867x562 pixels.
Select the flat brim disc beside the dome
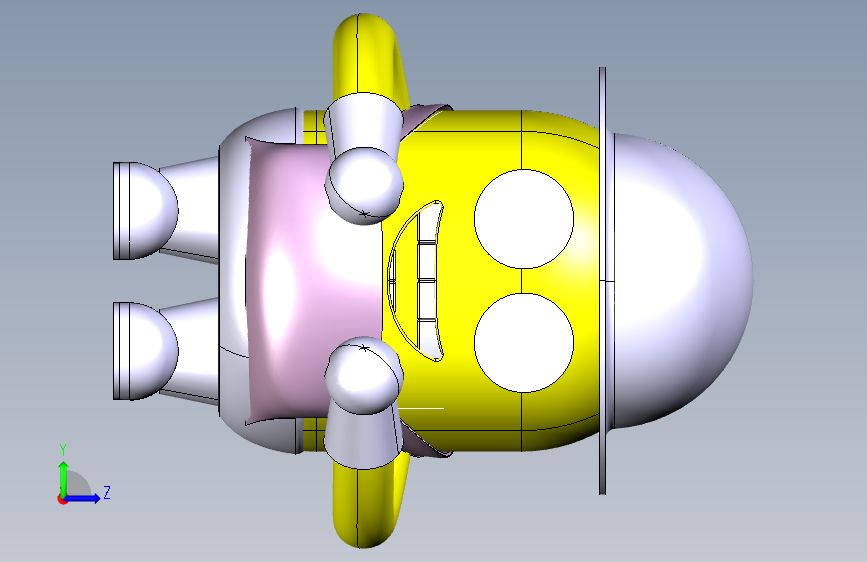click(603, 281)
